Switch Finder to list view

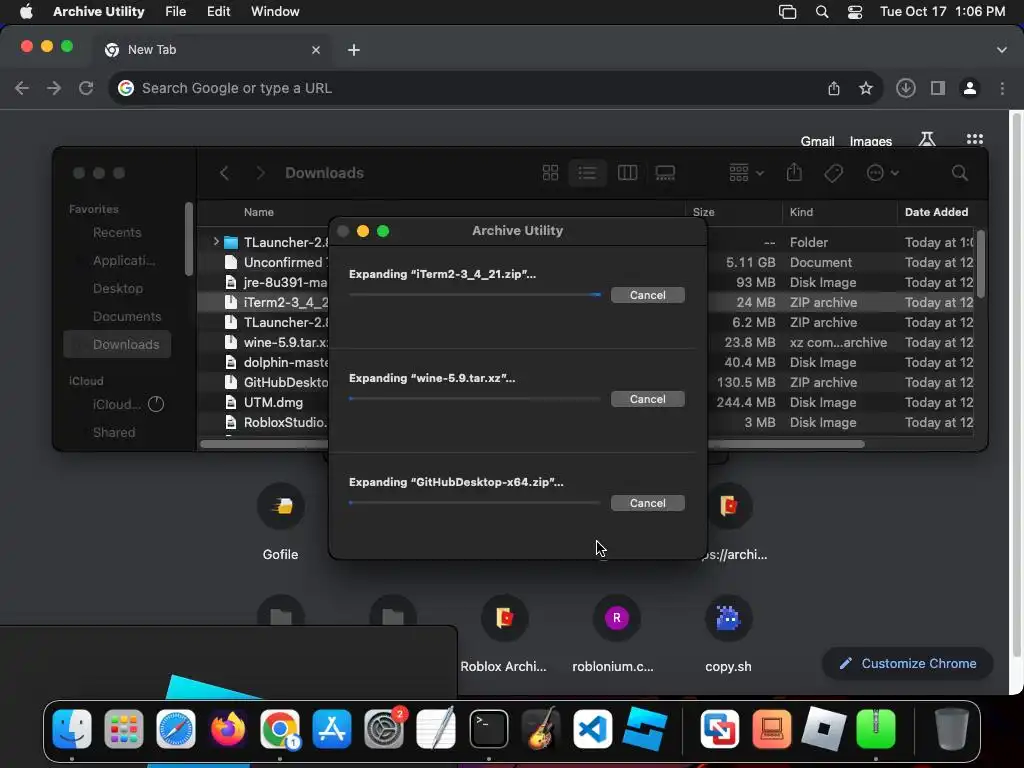586,173
